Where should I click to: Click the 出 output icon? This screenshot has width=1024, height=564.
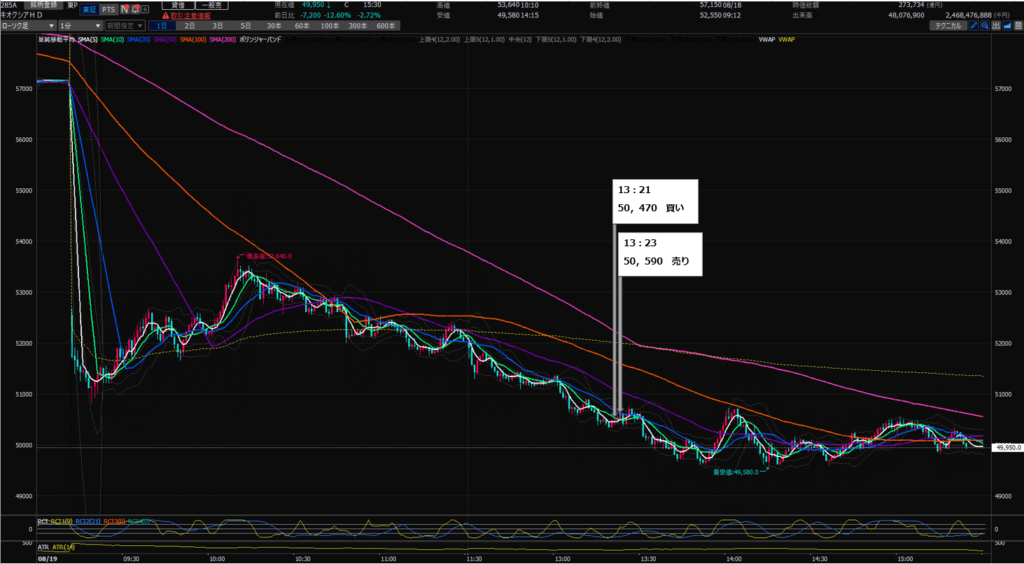996,26
